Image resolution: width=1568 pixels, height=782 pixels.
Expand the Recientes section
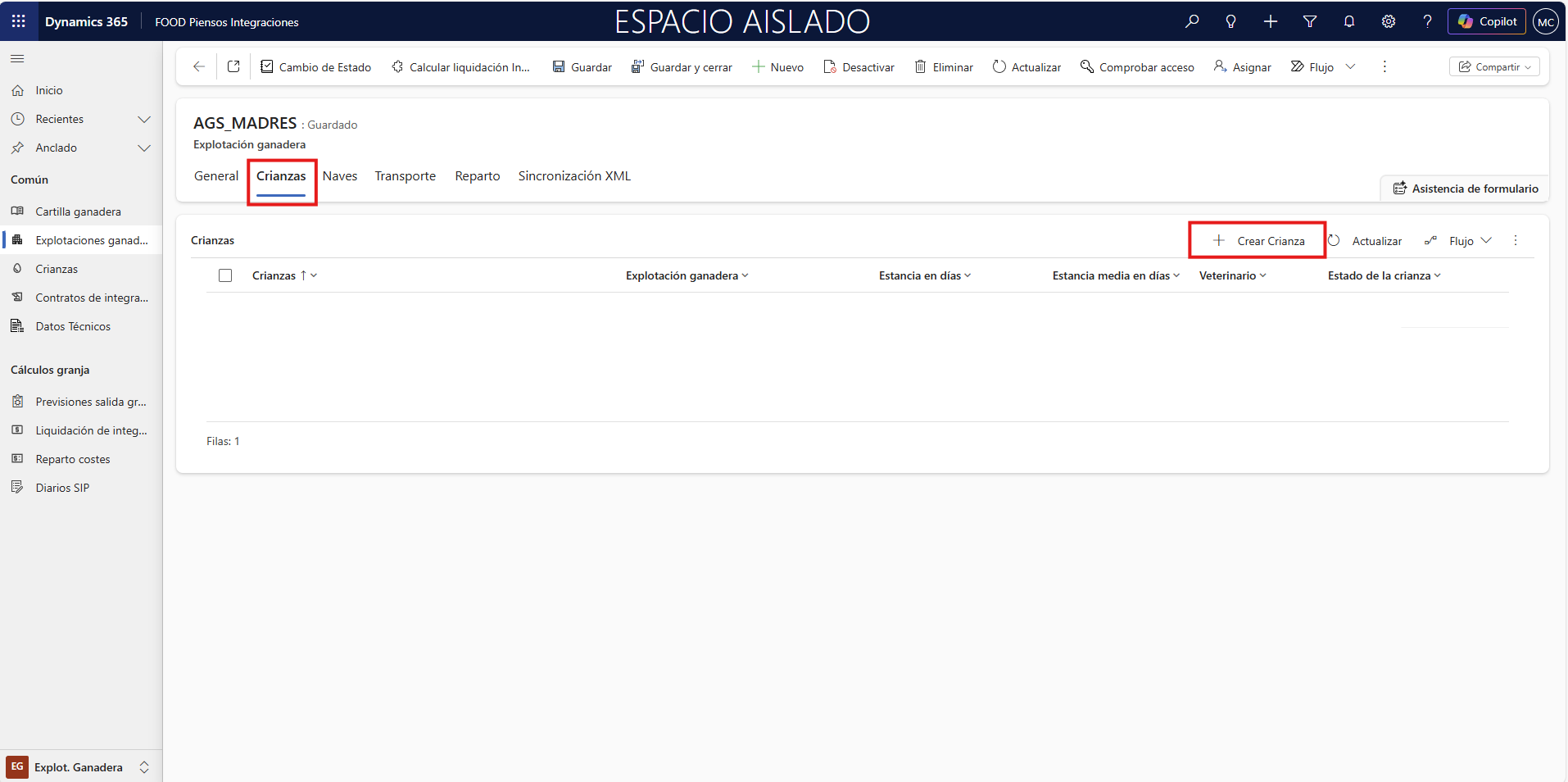[x=144, y=119]
